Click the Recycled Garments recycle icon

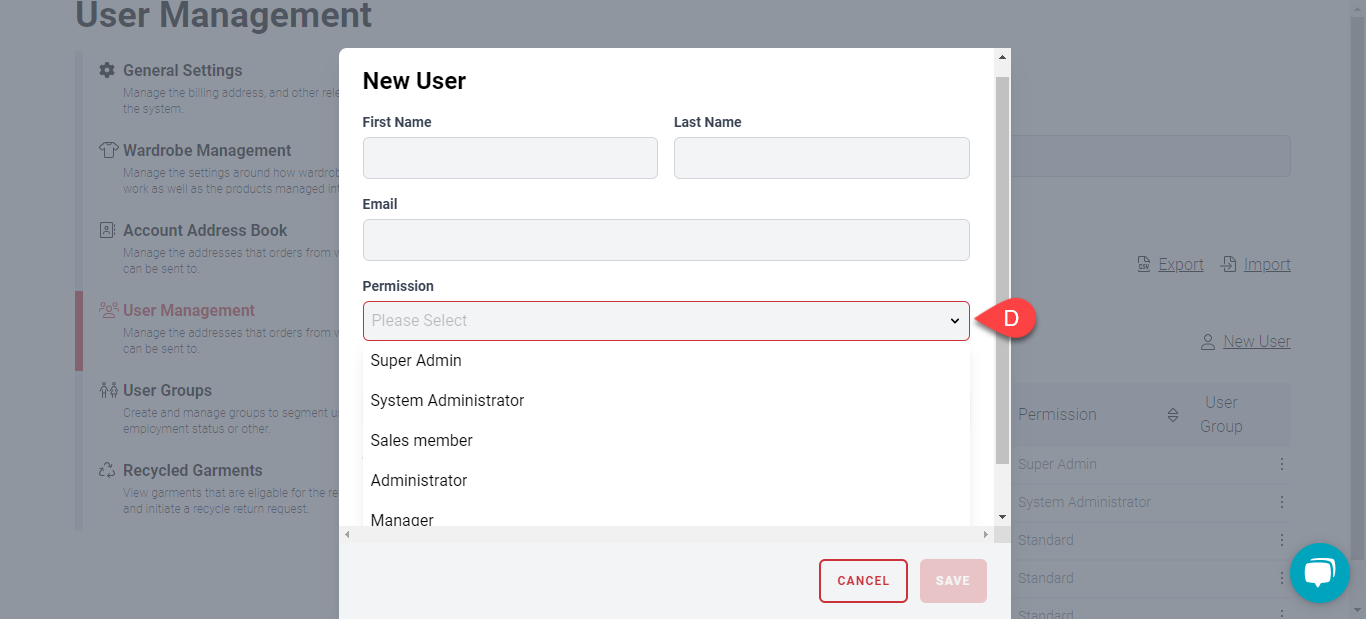click(108, 471)
